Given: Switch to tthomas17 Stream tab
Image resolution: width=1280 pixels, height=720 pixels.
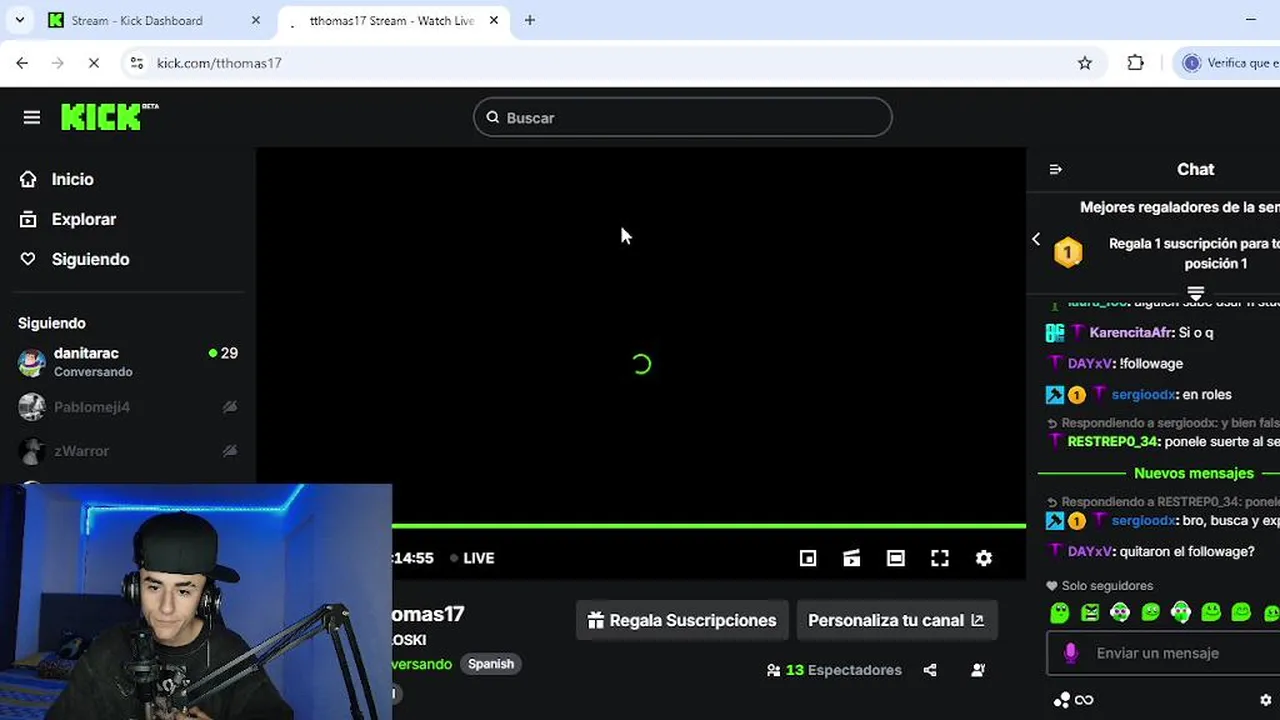Looking at the screenshot, I should pyautogui.click(x=392, y=20).
